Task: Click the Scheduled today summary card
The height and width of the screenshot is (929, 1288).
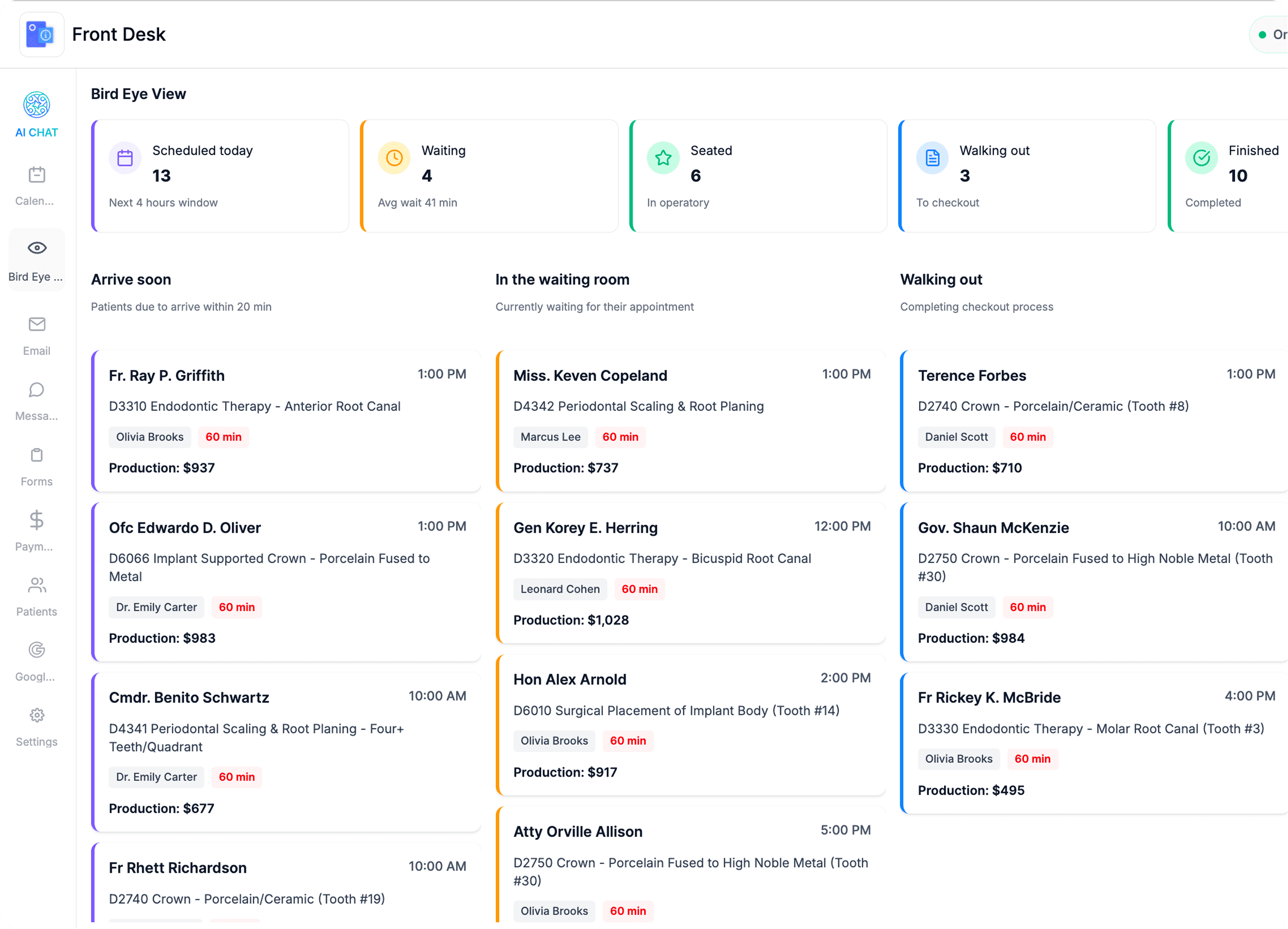Action: [x=220, y=175]
